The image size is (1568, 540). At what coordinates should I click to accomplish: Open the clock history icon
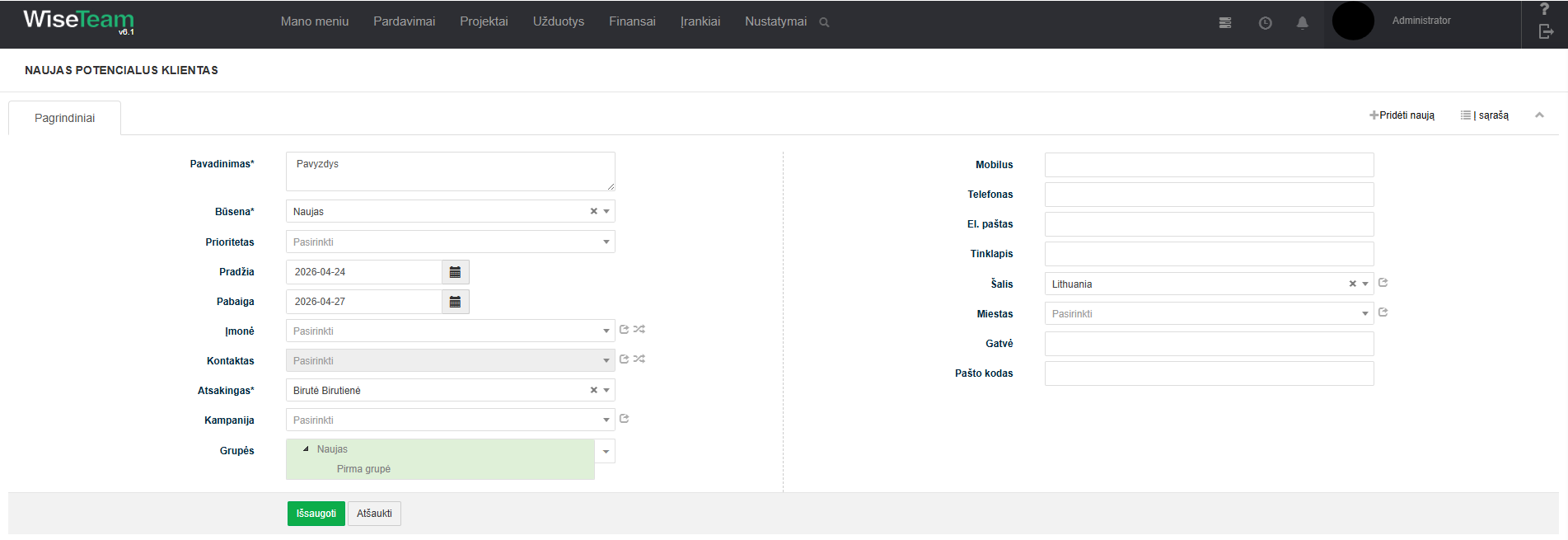point(1265,23)
